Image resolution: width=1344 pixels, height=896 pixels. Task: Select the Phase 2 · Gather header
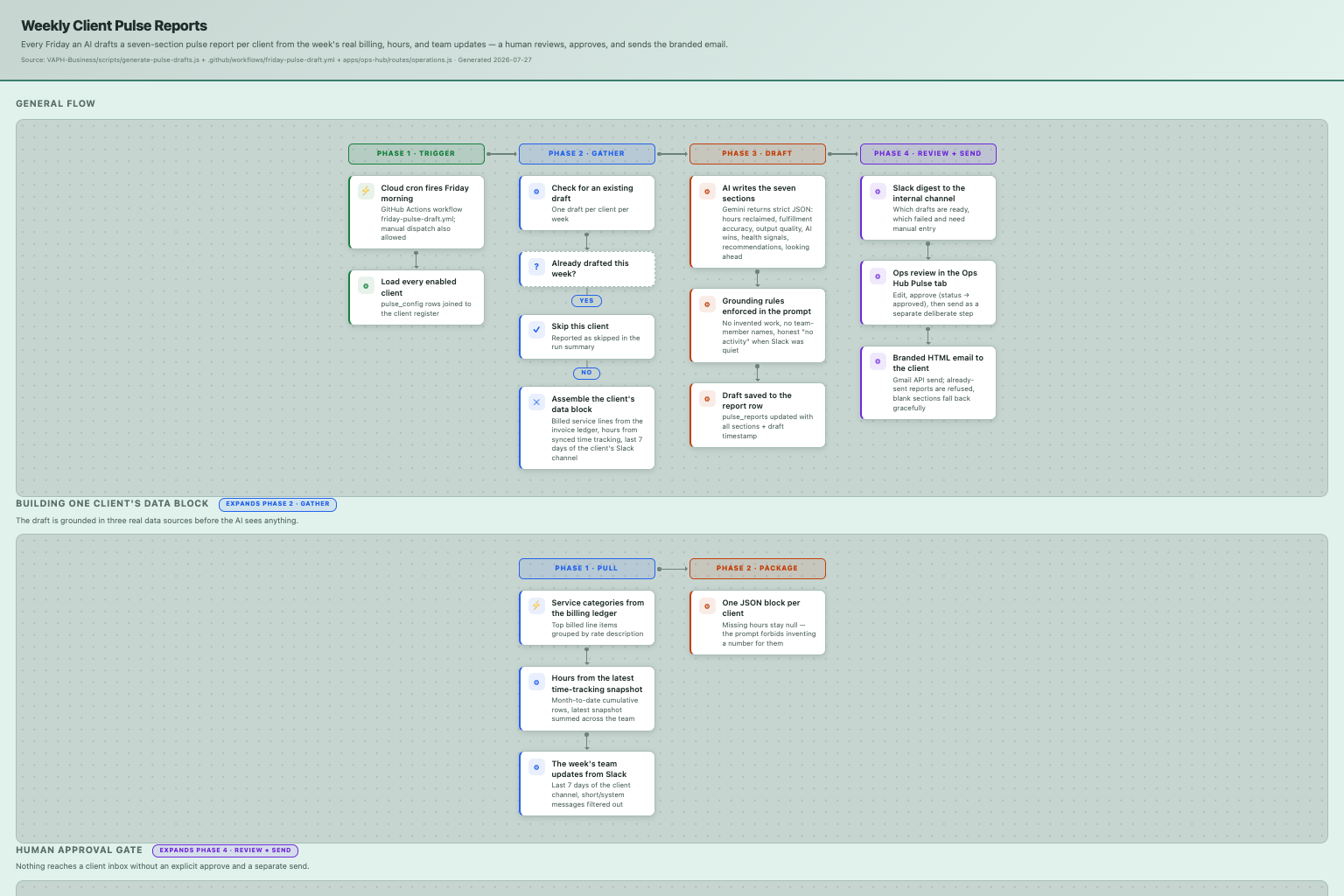pos(587,154)
